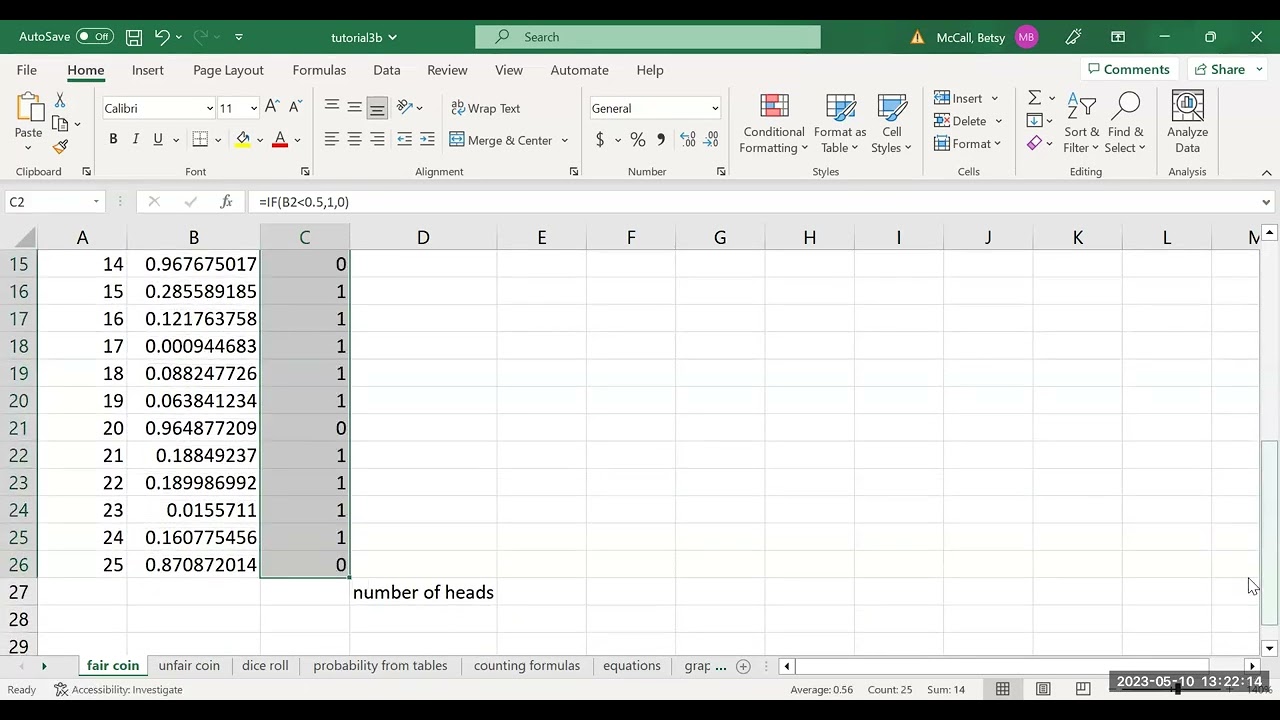The height and width of the screenshot is (720, 1280).
Task: Click the Increase Indent icon
Action: point(427,140)
